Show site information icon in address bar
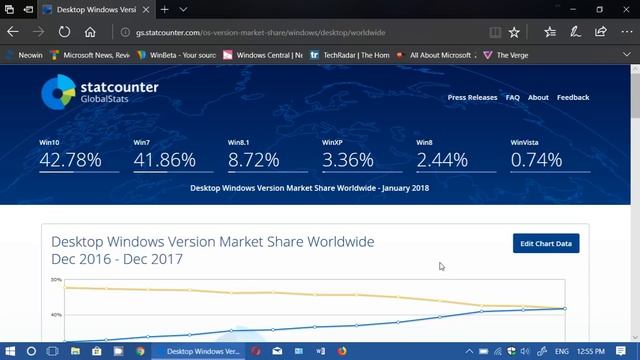 tap(125, 32)
